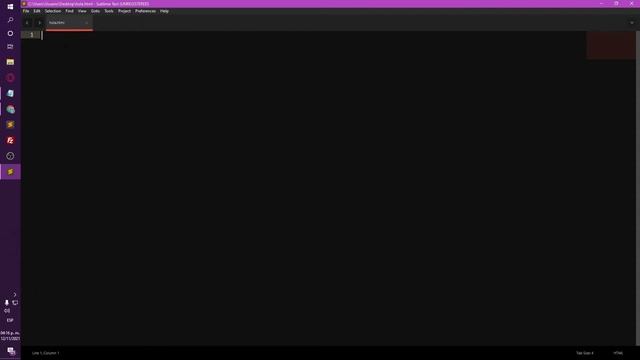Open the taskbar clock and date
Image resolution: width=640 pixels, height=360 pixels.
pos(10,336)
